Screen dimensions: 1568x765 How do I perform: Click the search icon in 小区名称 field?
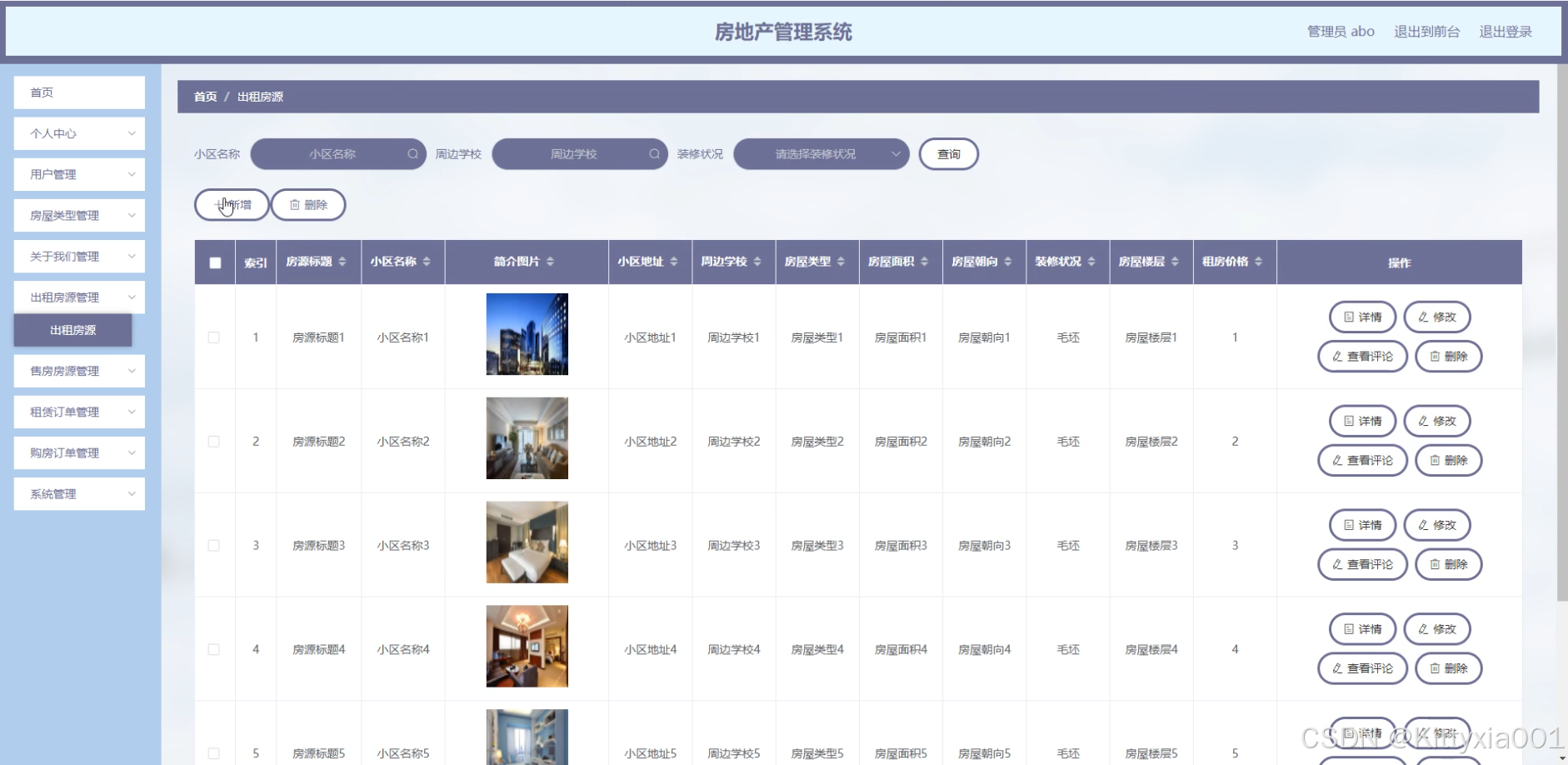(412, 154)
